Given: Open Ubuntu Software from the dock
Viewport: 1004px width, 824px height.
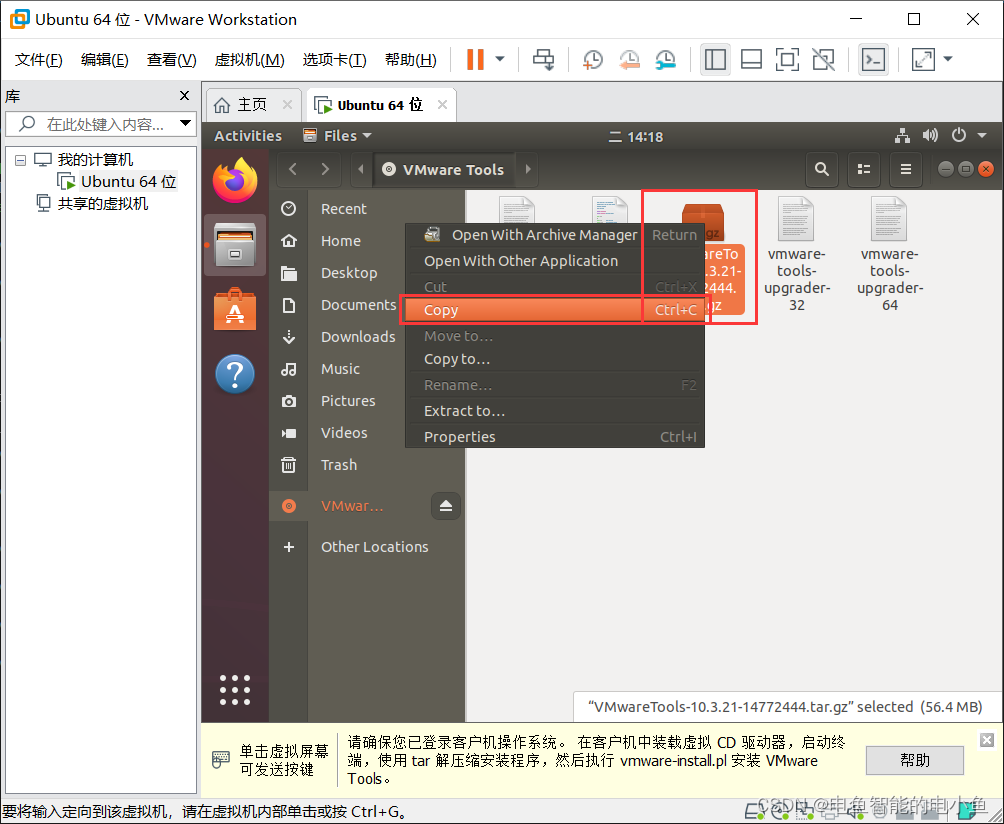Looking at the screenshot, I should pyautogui.click(x=235, y=309).
